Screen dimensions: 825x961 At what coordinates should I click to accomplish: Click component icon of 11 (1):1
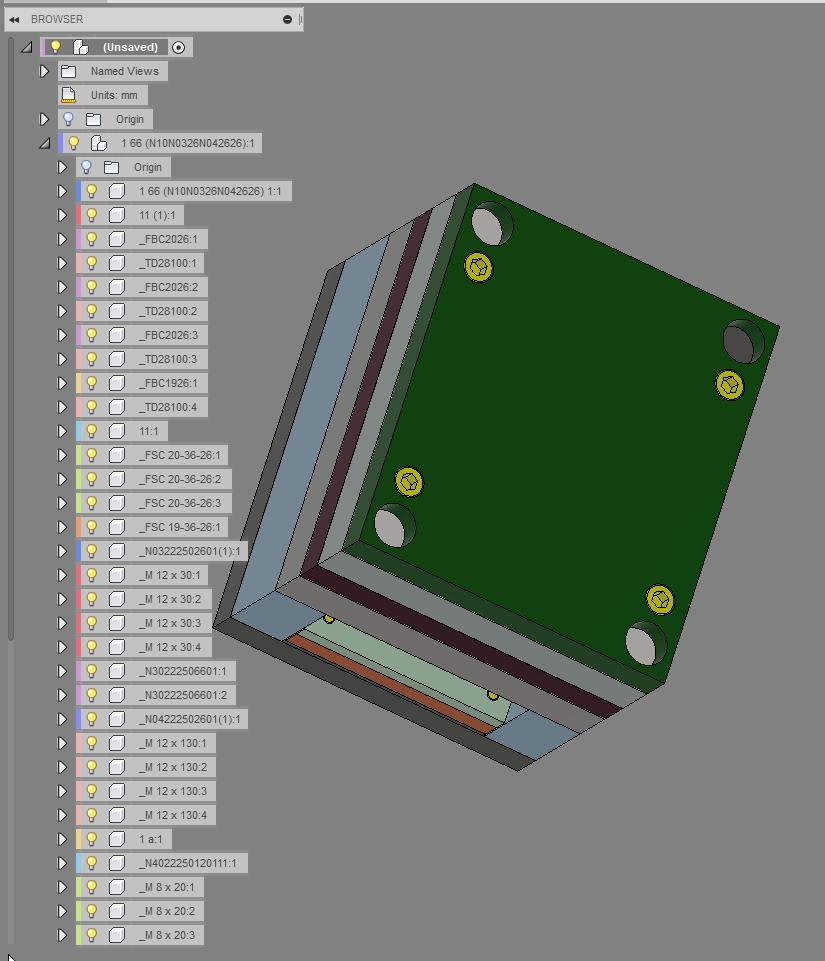click(x=117, y=215)
